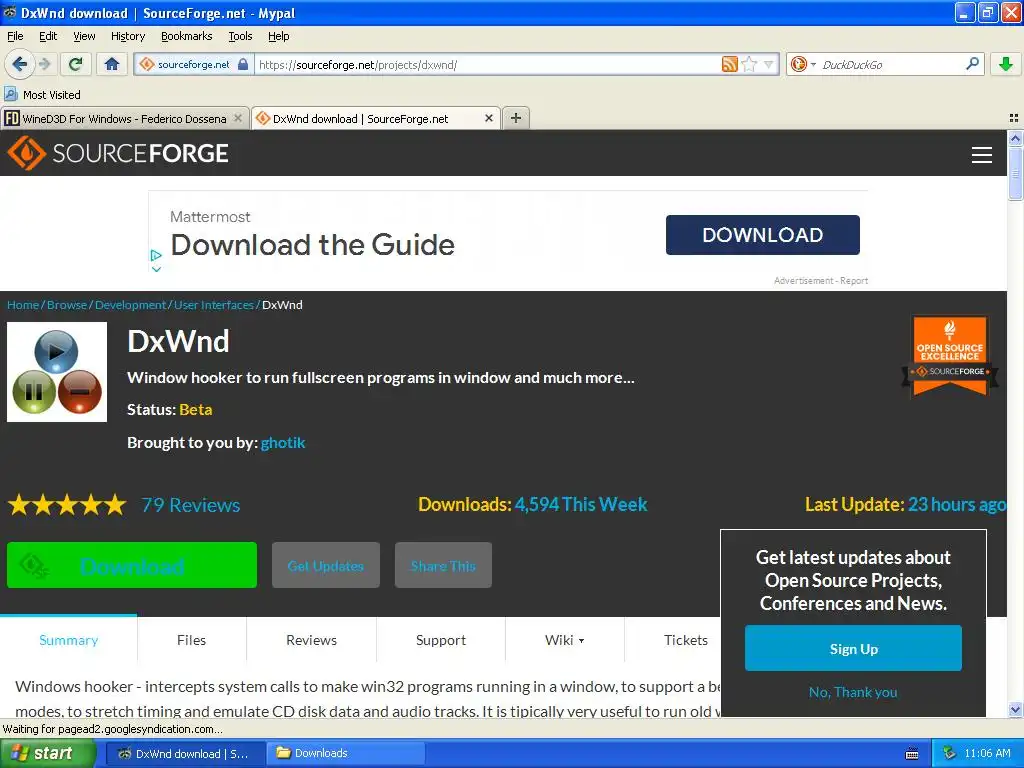This screenshot has width=1024, height=768.
Task: Select the Tickets tab
Action: coord(686,640)
